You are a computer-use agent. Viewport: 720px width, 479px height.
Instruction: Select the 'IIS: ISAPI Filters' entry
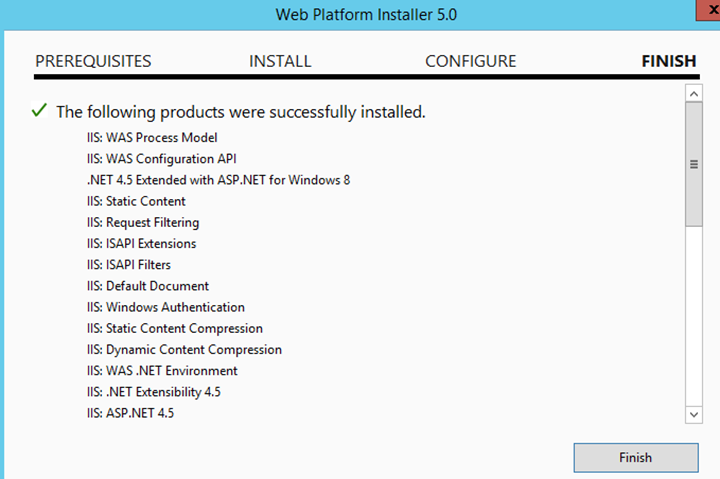click(129, 265)
